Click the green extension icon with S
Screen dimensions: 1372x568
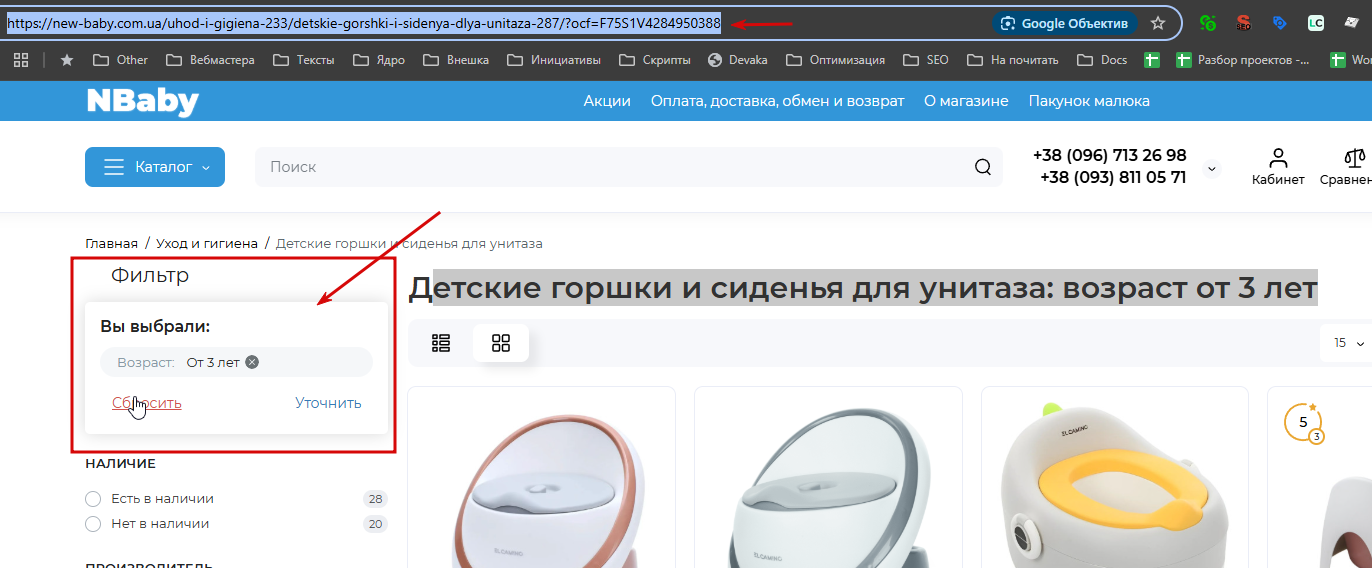[1208, 23]
